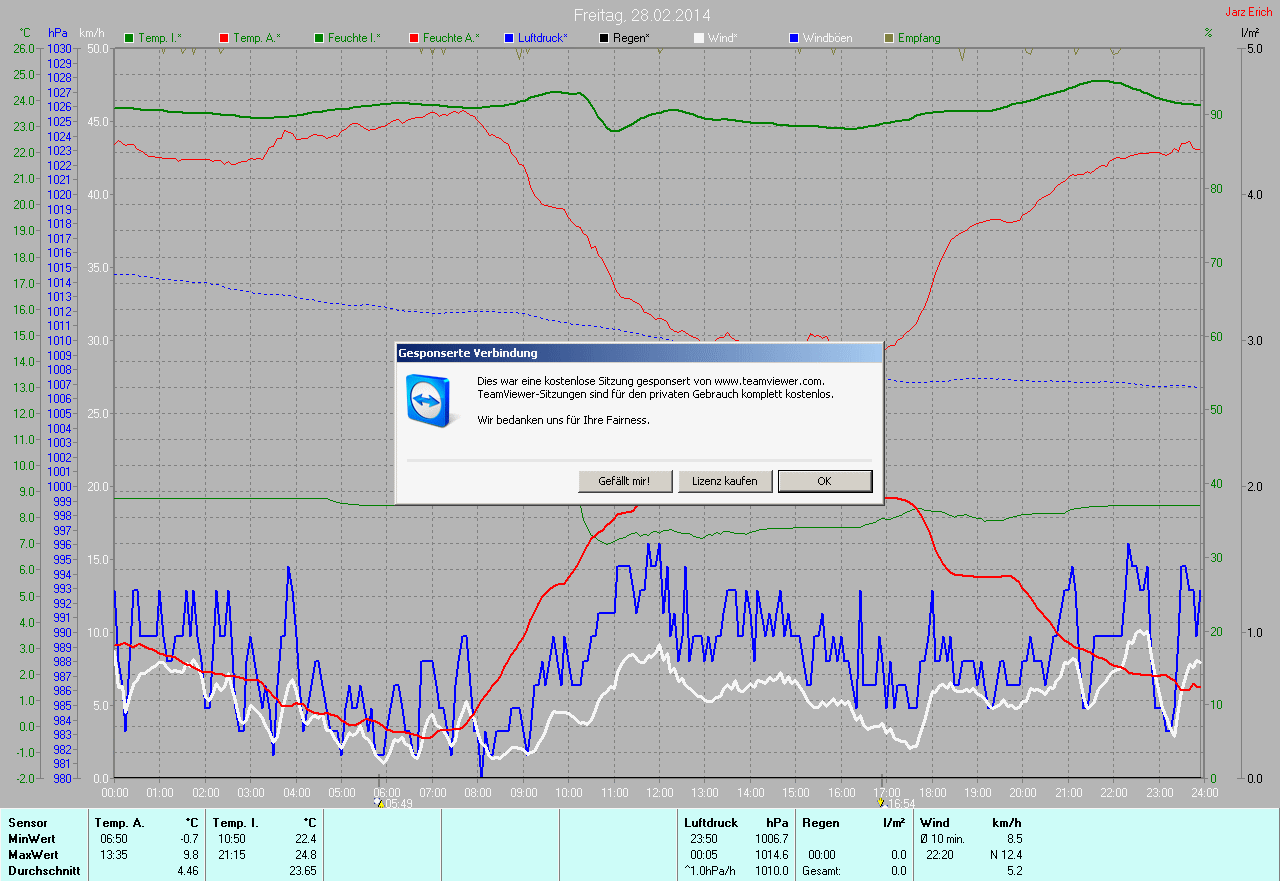Select the 'Empfang' legend label

tap(919, 38)
